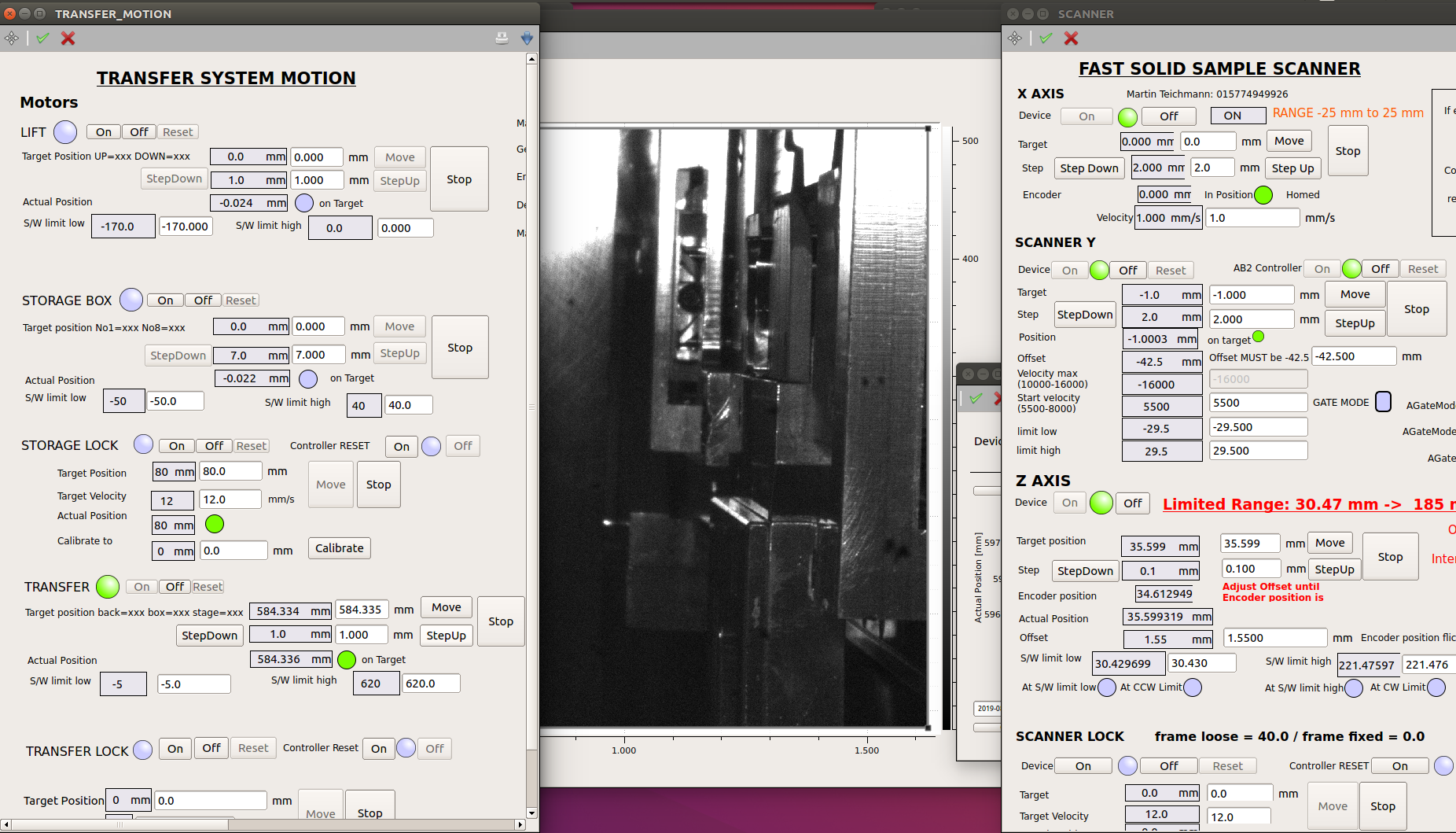Click the 'TRANSFER SYSTEM MOTION' heading
The height and width of the screenshot is (833, 1456).
click(x=226, y=78)
